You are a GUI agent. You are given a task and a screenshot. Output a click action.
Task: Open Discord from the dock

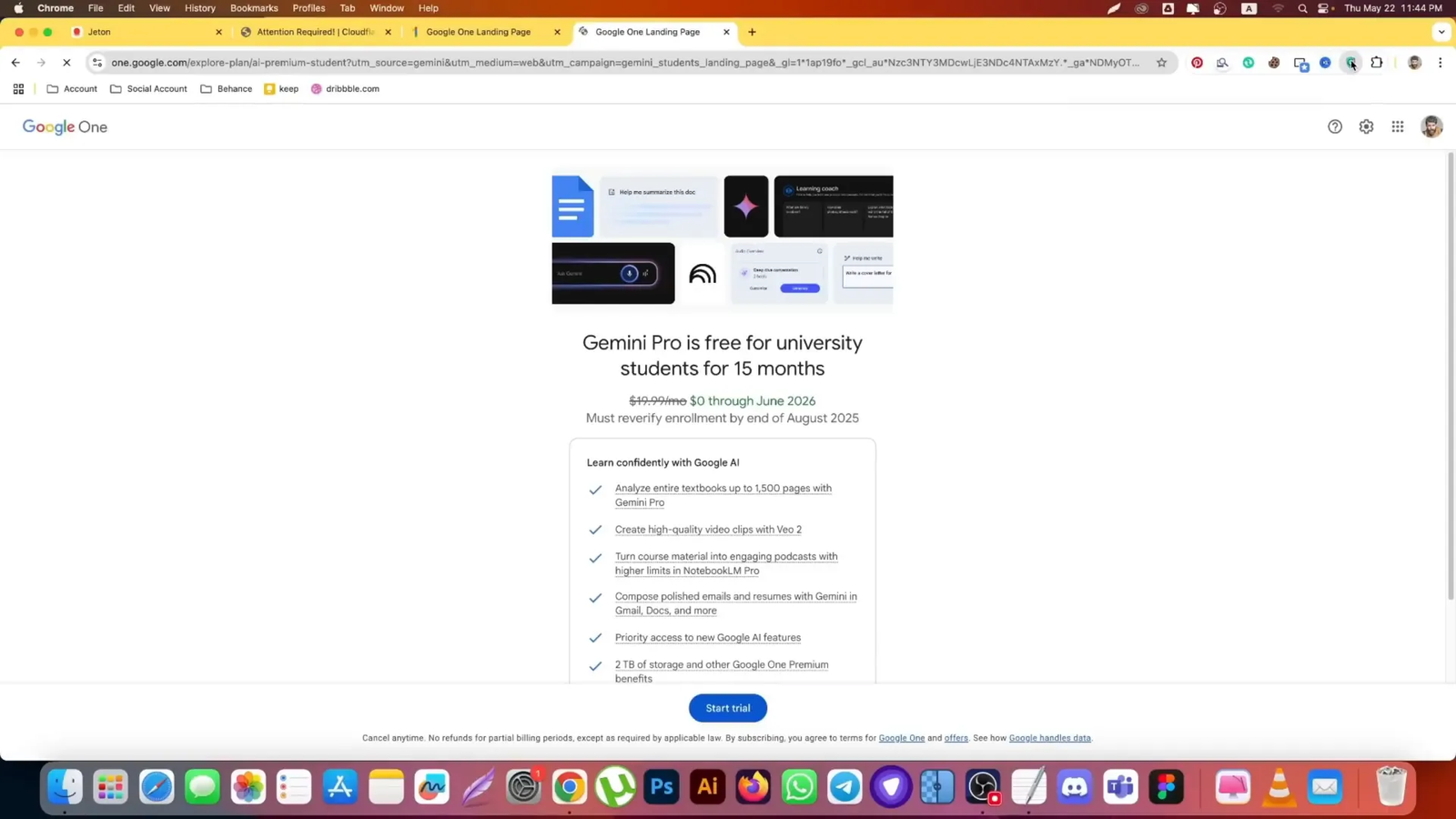click(x=1074, y=787)
